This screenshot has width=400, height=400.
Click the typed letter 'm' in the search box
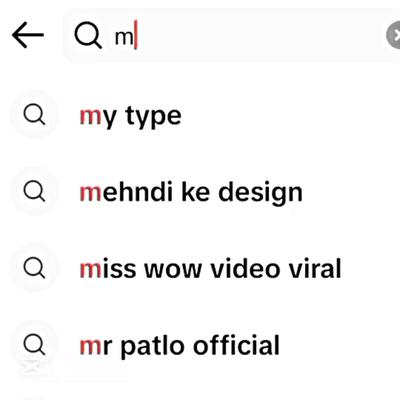(124, 38)
